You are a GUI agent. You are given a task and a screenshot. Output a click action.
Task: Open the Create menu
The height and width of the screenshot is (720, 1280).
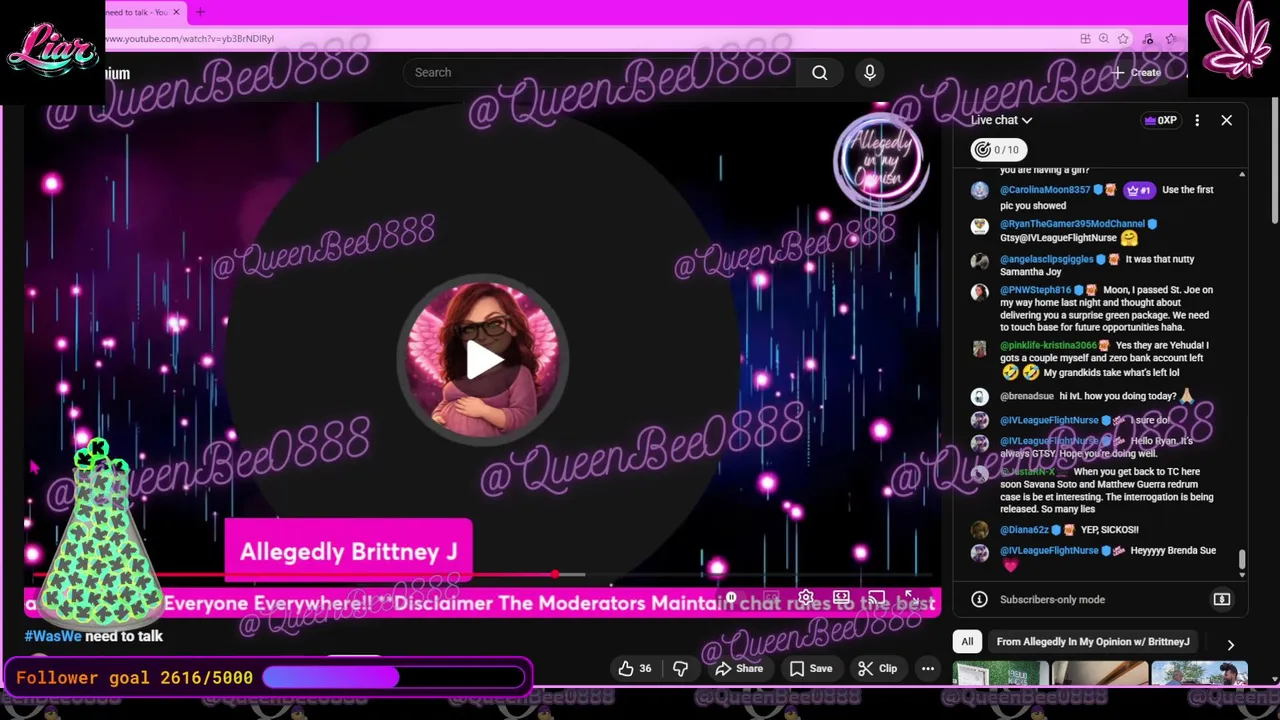pos(1136,72)
